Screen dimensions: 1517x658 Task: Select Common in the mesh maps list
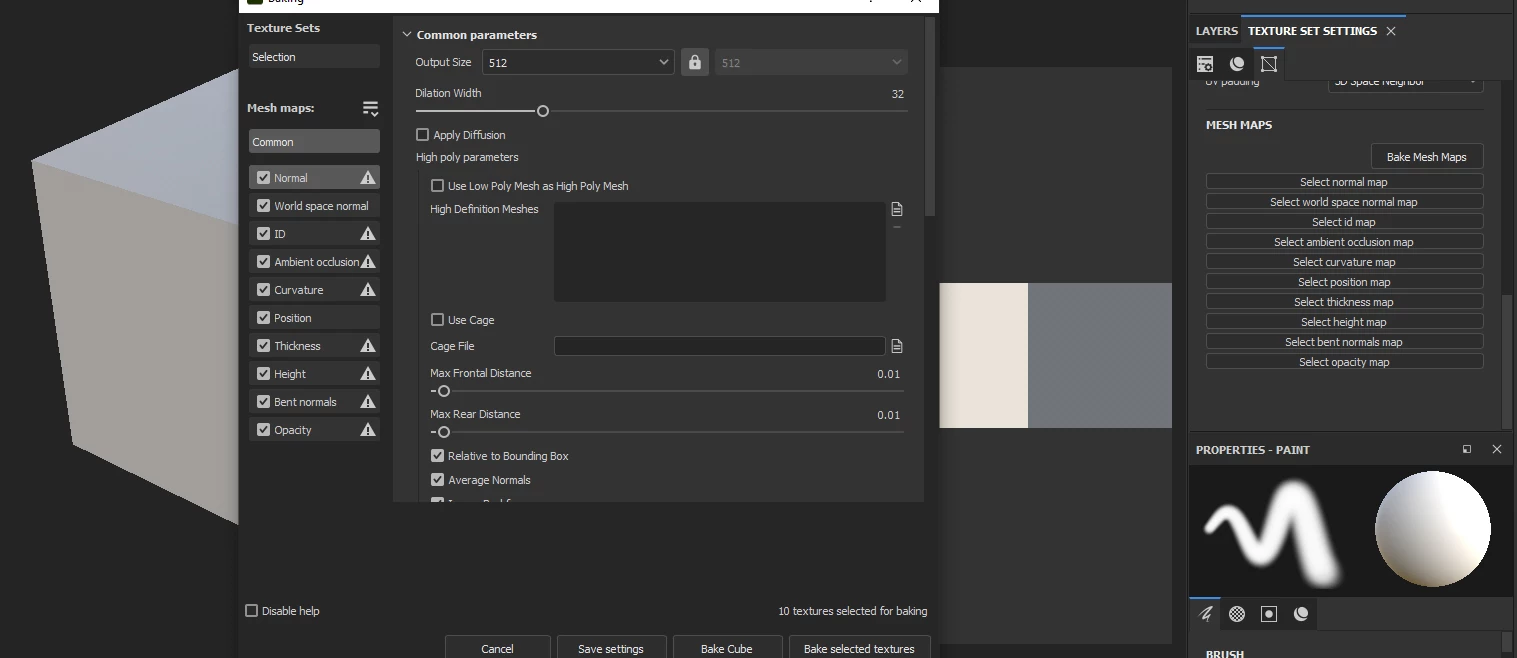click(x=314, y=142)
